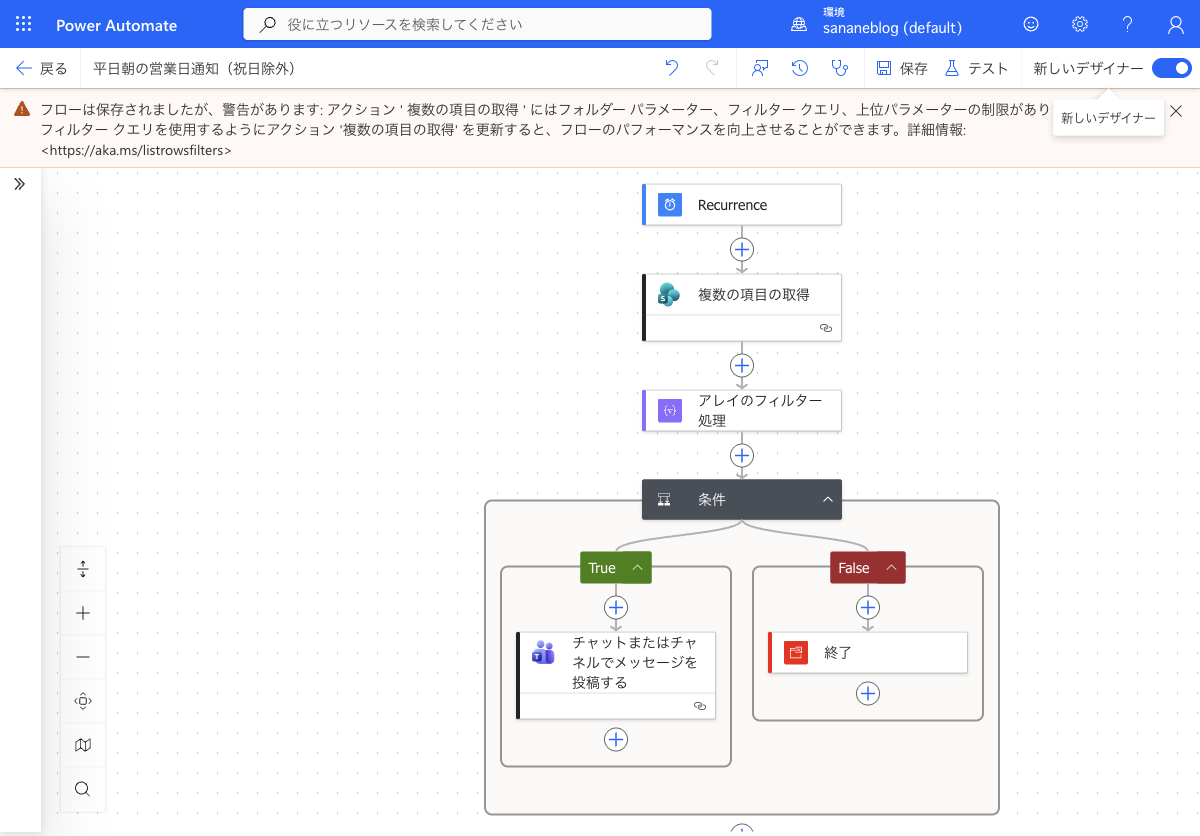Click the fit-to-height canvas control icon
The width and height of the screenshot is (1200, 836).
[83, 569]
